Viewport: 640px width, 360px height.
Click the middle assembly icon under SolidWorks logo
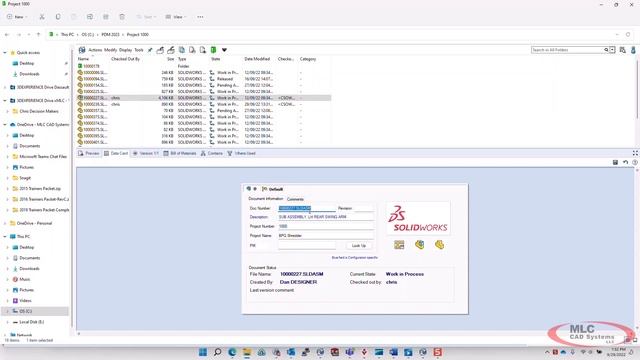coord(419,244)
